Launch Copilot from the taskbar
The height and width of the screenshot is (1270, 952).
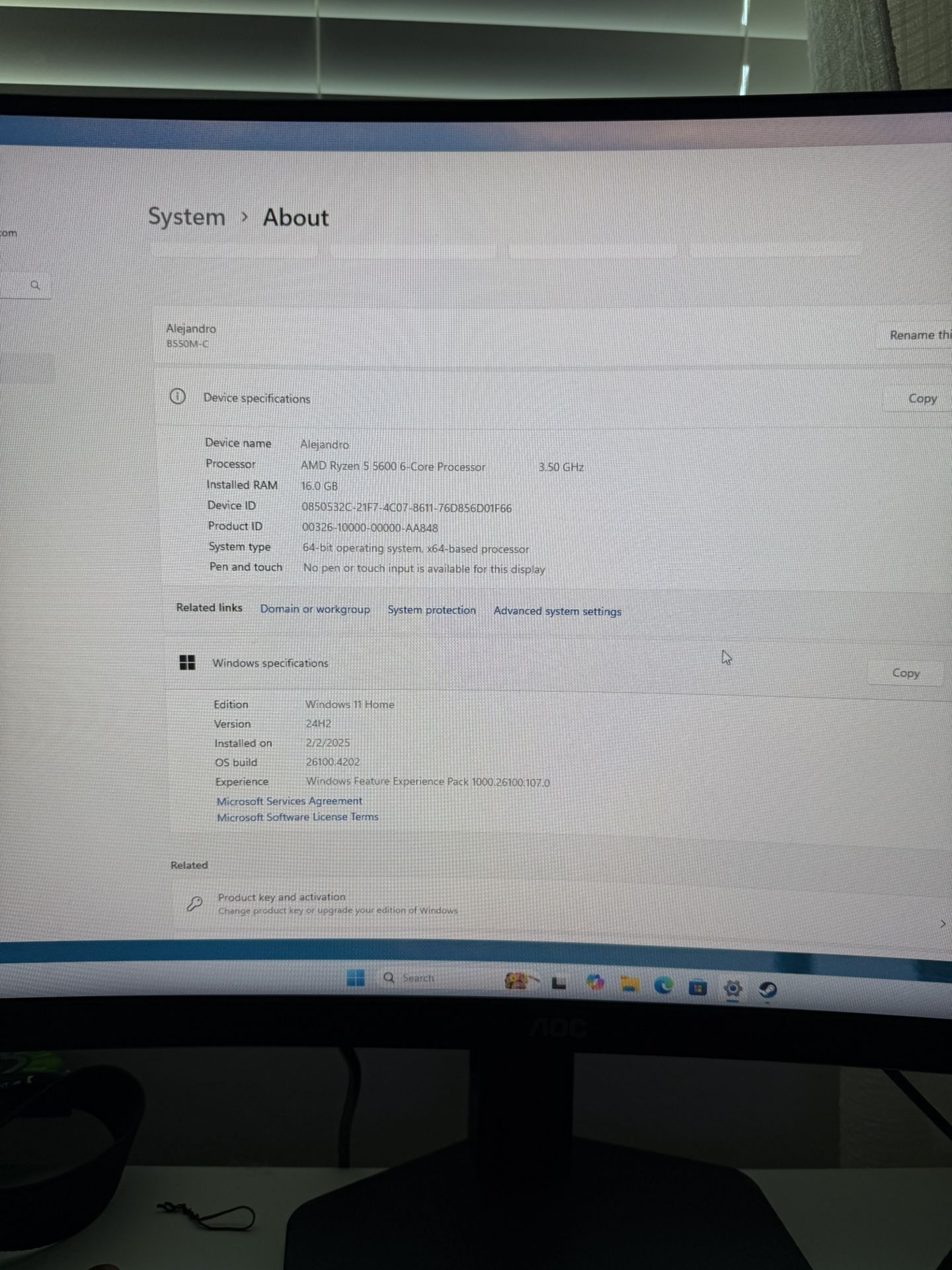[595, 984]
